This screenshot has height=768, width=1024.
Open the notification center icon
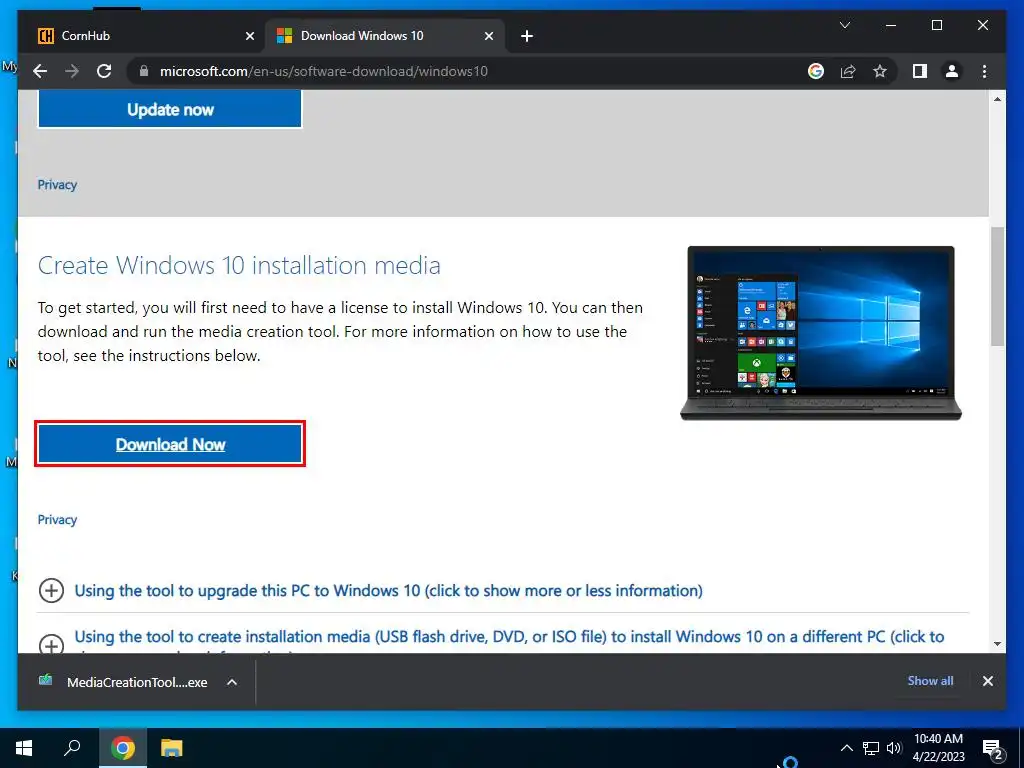point(993,748)
